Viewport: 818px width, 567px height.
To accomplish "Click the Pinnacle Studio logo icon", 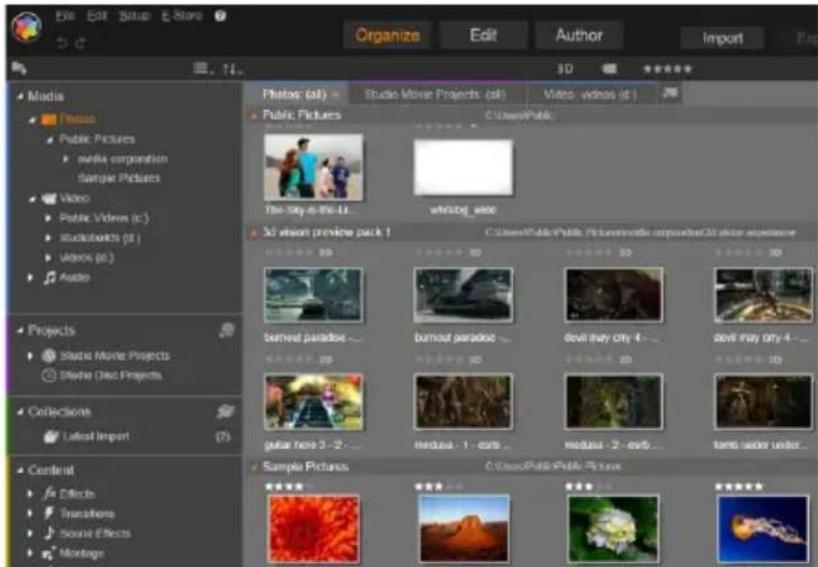I will click(x=27, y=28).
